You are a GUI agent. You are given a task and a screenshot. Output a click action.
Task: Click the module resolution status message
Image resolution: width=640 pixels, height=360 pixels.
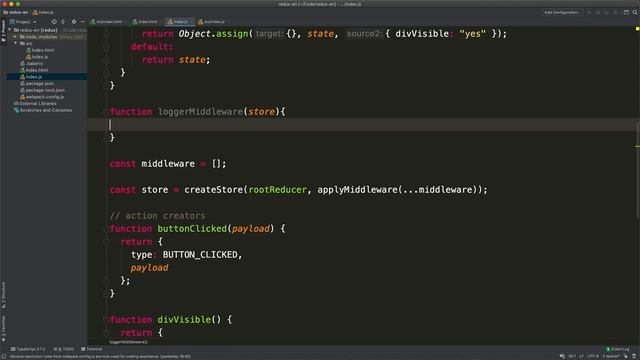pyautogui.click(x=100, y=356)
